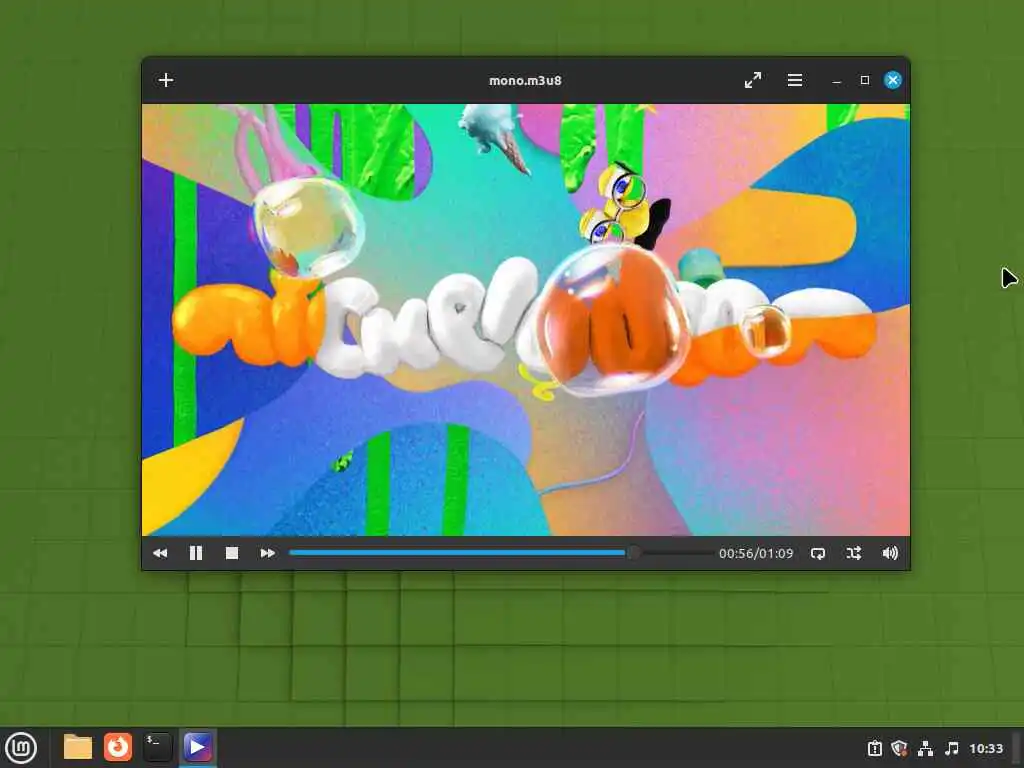Open the volume control
Screen dimensions: 1024x768
coord(890,553)
